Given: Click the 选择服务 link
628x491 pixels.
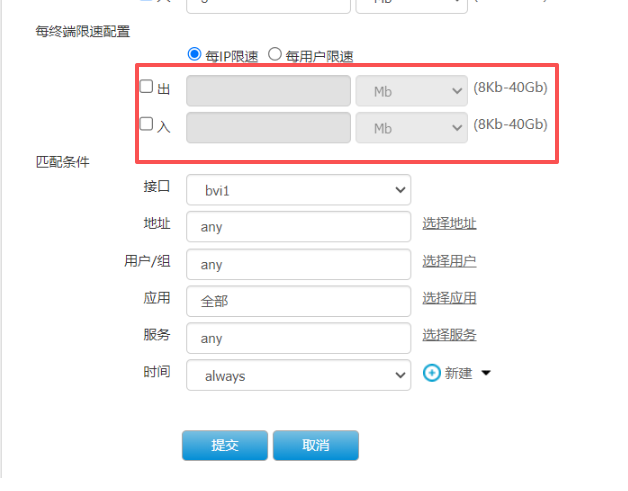Looking at the screenshot, I should (x=449, y=335).
